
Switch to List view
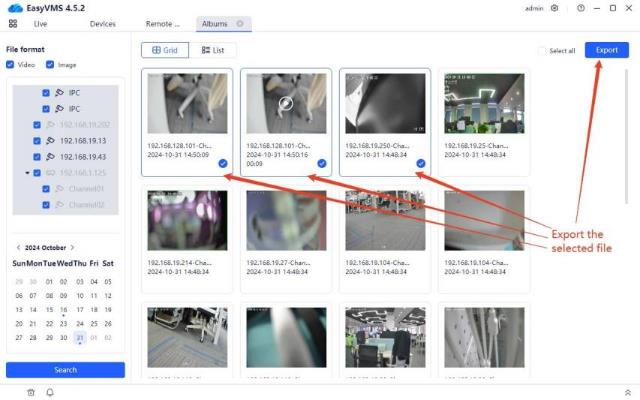click(212, 49)
